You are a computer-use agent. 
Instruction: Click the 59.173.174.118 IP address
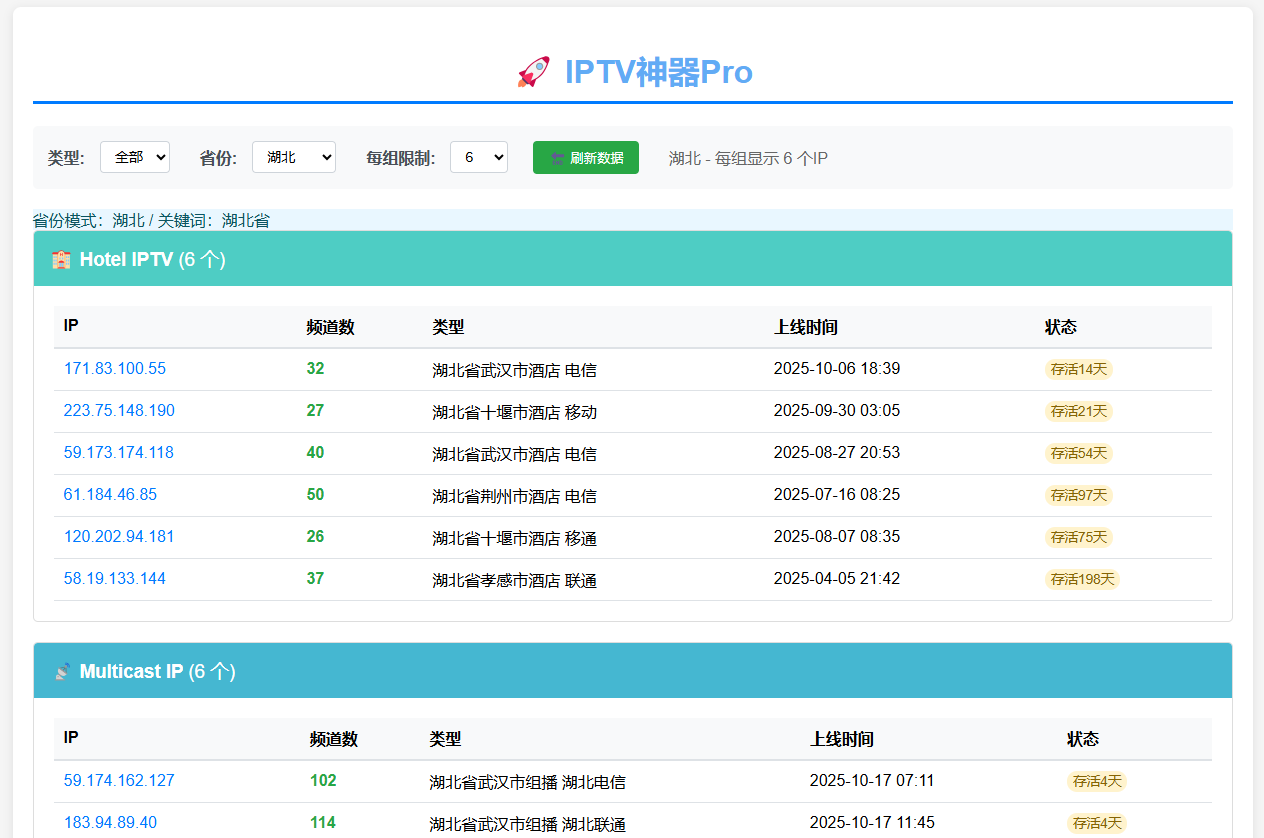click(x=119, y=453)
